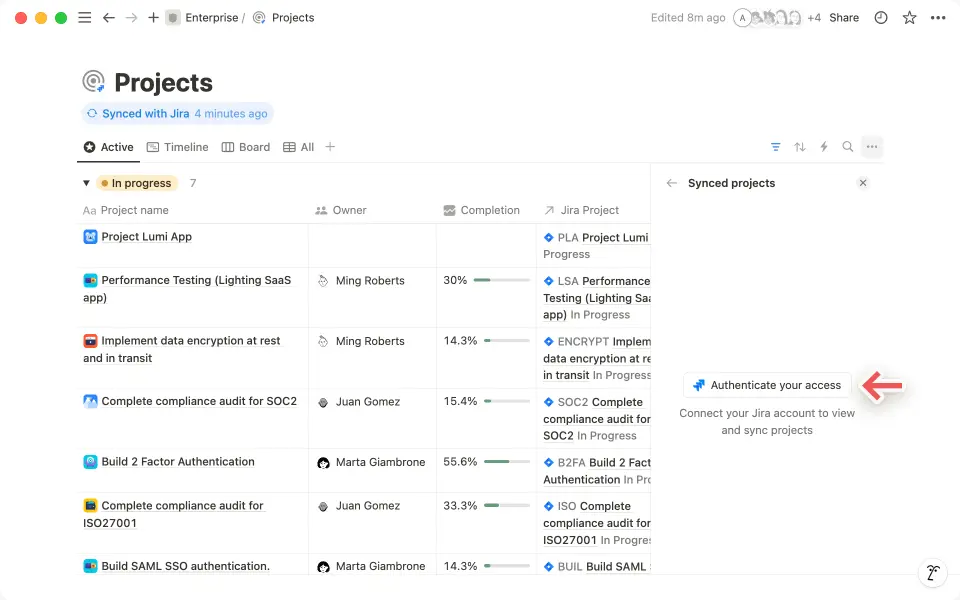Switch to the Board view
960x600 pixels.
click(x=245, y=146)
